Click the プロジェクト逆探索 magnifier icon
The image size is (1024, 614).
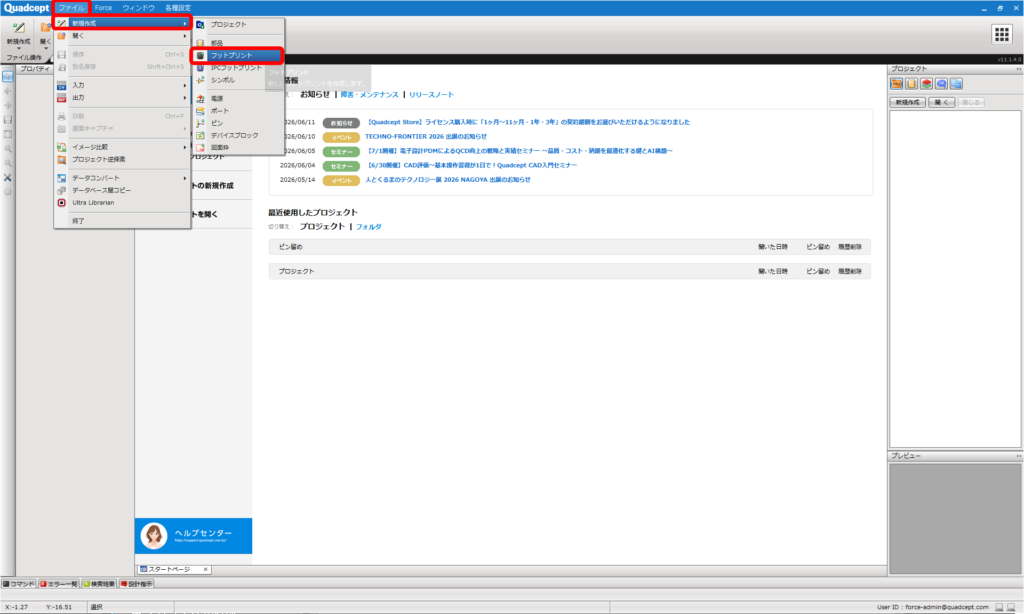(x=61, y=159)
